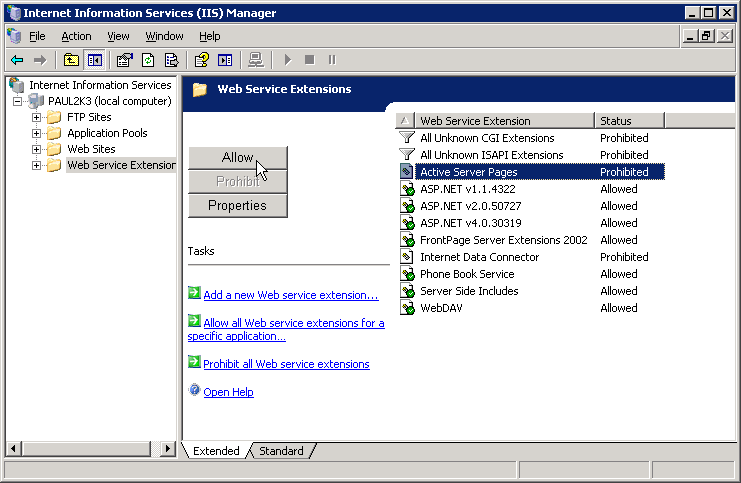
Task: Click the ASP.NET v4.0.30319 row icon
Action: click(407, 223)
